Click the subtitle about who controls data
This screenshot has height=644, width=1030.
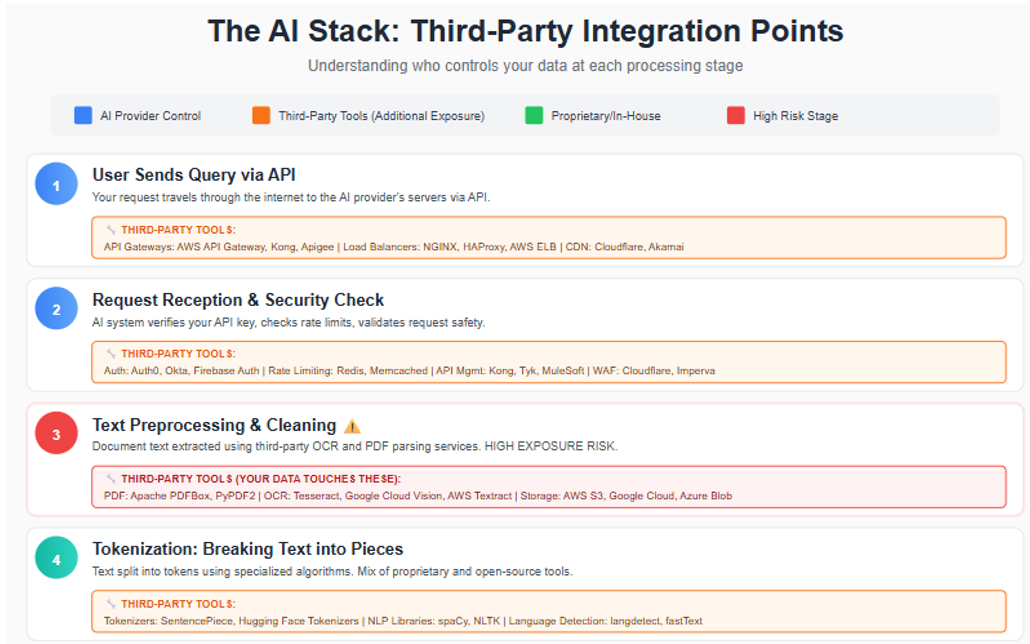(x=525, y=66)
